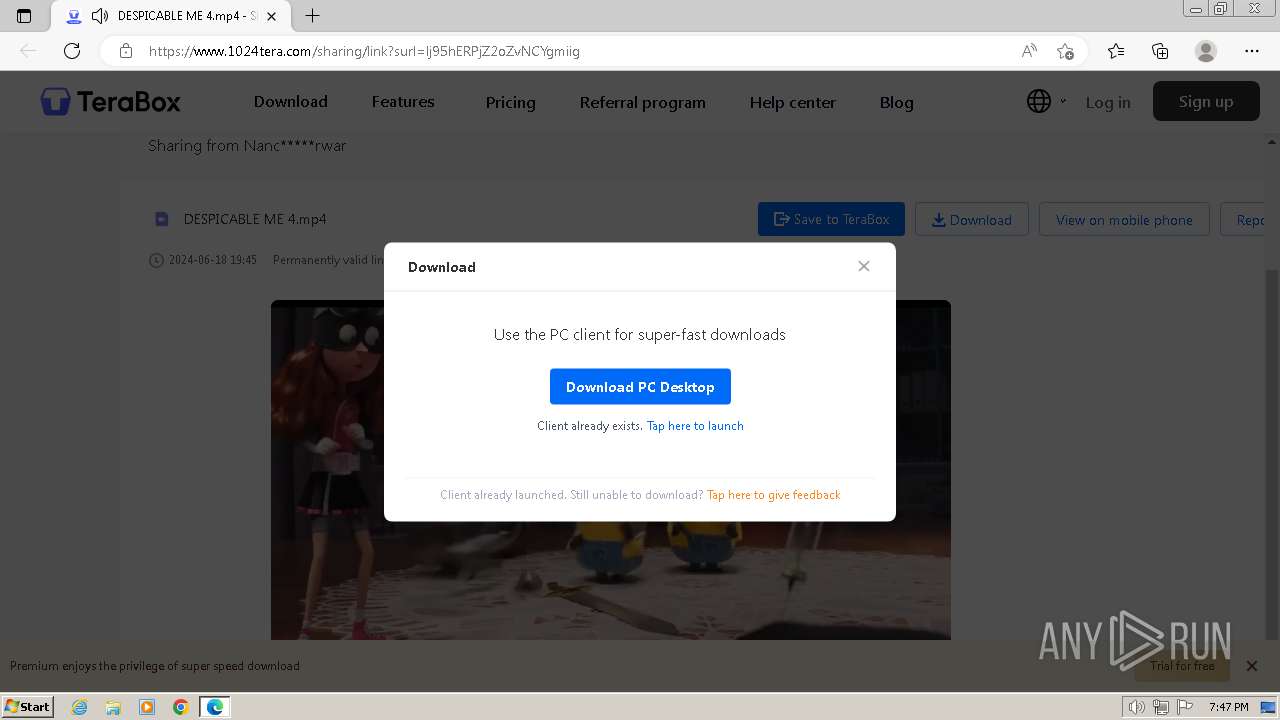Open a new browser tab
The width and height of the screenshot is (1280, 720).
click(x=312, y=16)
